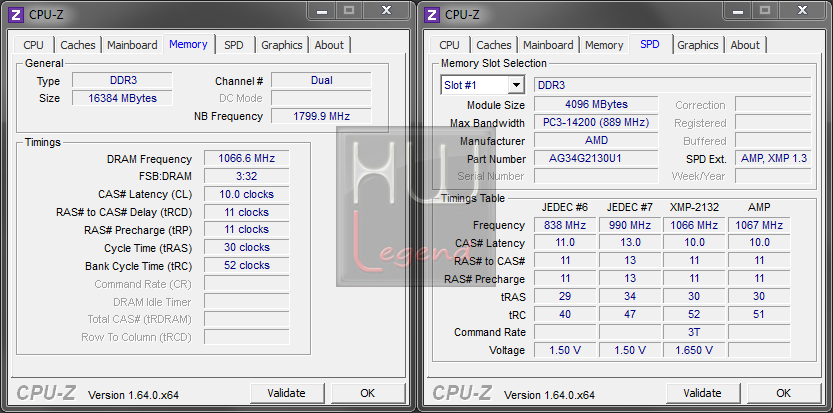
Task: Click the Max Bandwidth value PC3-14200 (889 MHz)
Action: pos(596,122)
